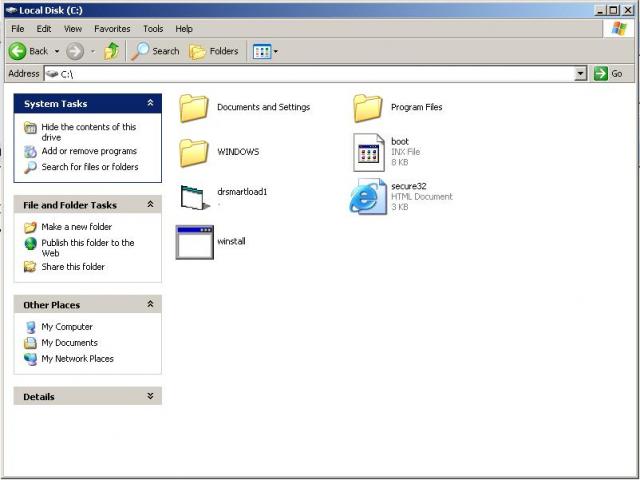This screenshot has width=640, height=480.
Task: Open the address bar dropdown list
Action: (x=580, y=74)
